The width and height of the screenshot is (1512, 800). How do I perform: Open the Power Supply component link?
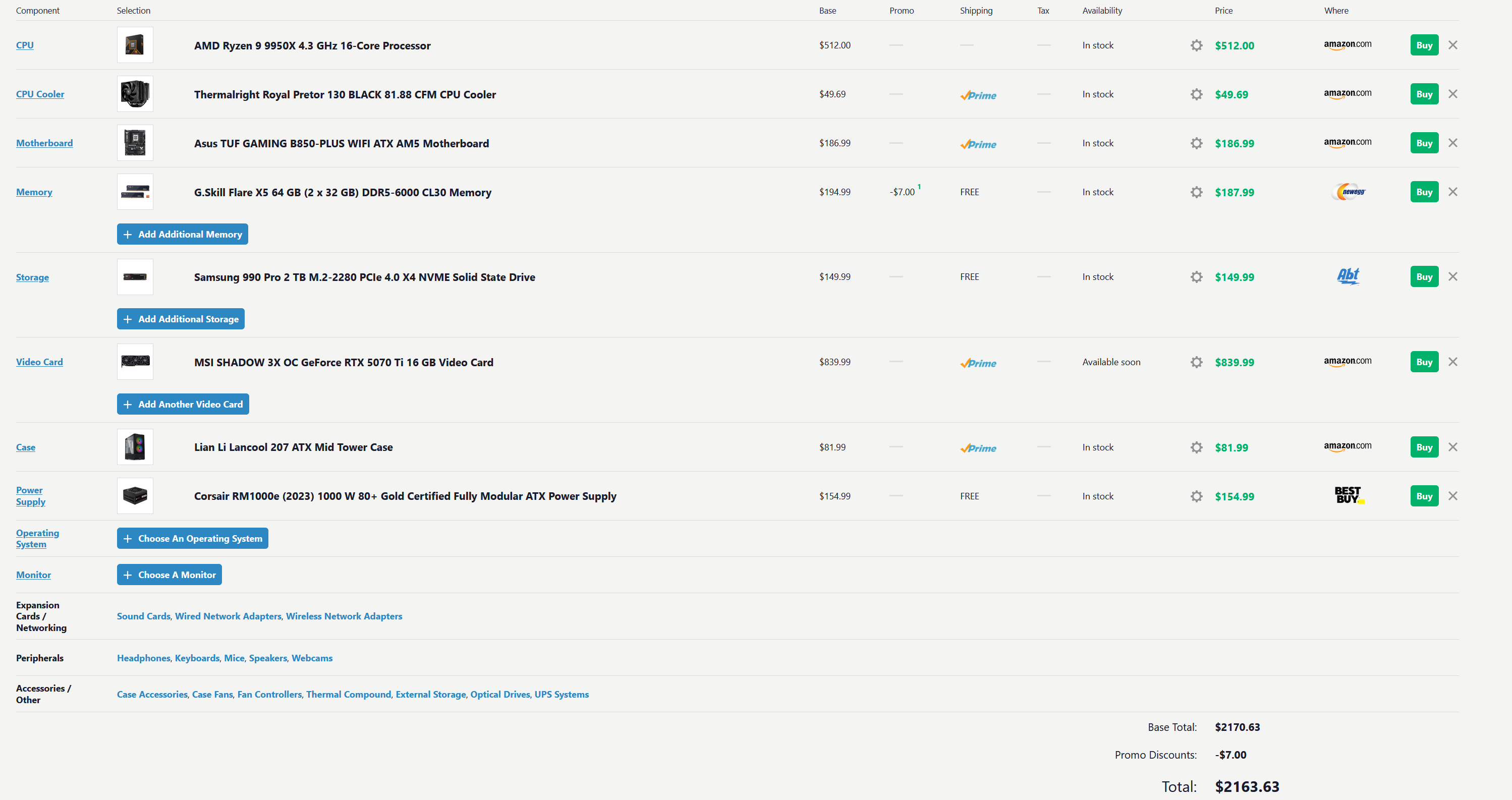pos(30,496)
